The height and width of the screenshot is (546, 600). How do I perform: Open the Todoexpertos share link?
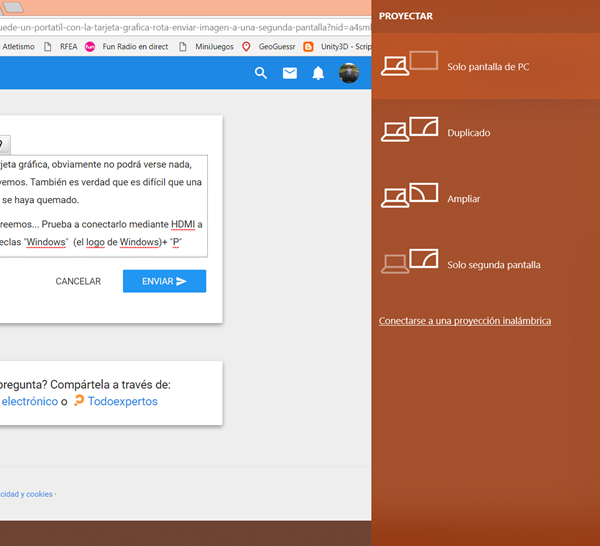tap(122, 401)
